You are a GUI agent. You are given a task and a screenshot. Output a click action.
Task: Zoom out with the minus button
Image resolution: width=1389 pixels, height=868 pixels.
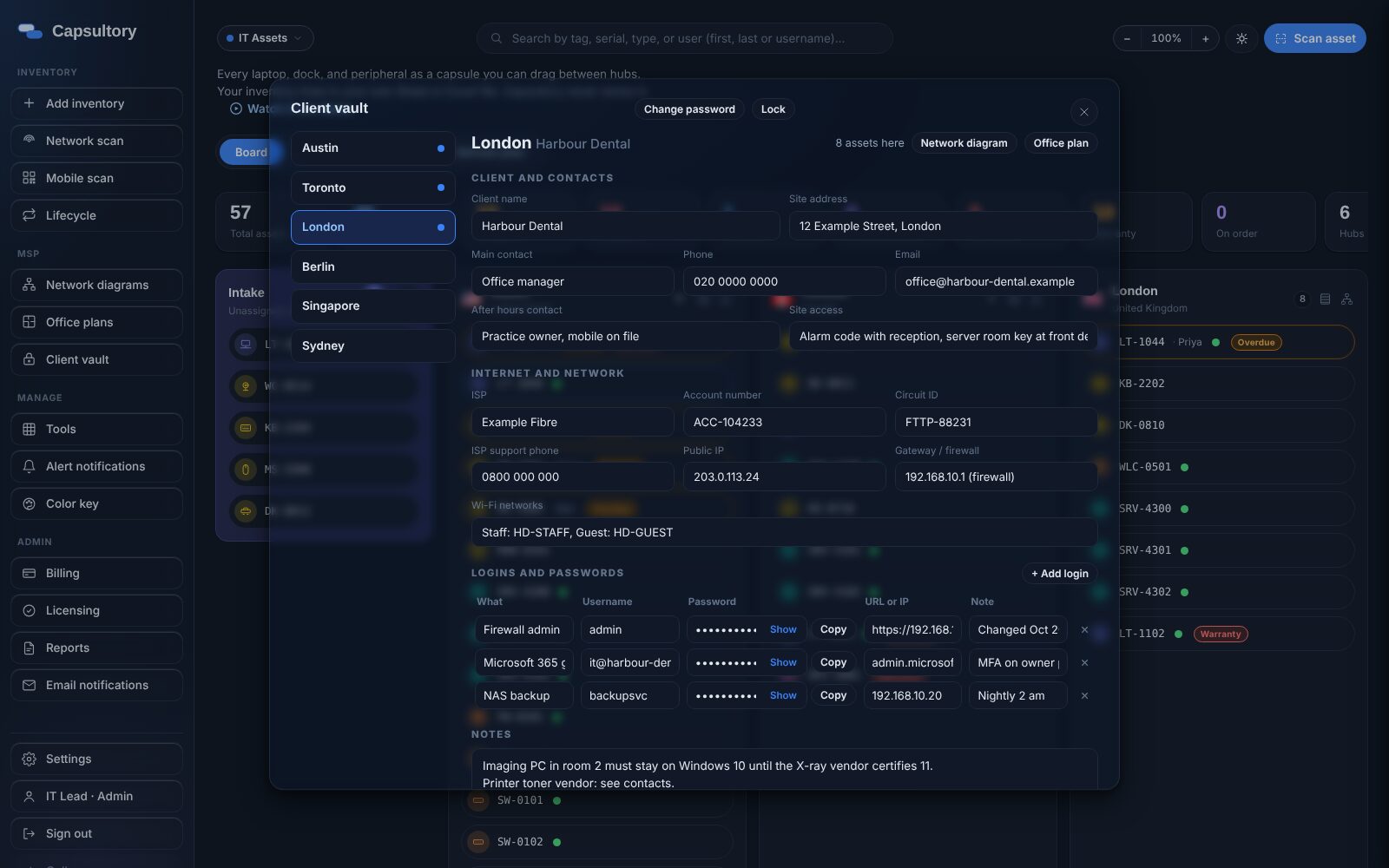pyautogui.click(x=1127, y=38)
